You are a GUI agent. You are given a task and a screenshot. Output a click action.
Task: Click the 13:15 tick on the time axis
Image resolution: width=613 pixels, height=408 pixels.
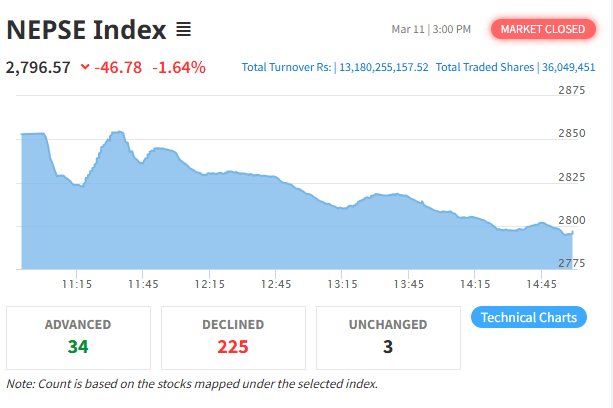coord(341,284)
